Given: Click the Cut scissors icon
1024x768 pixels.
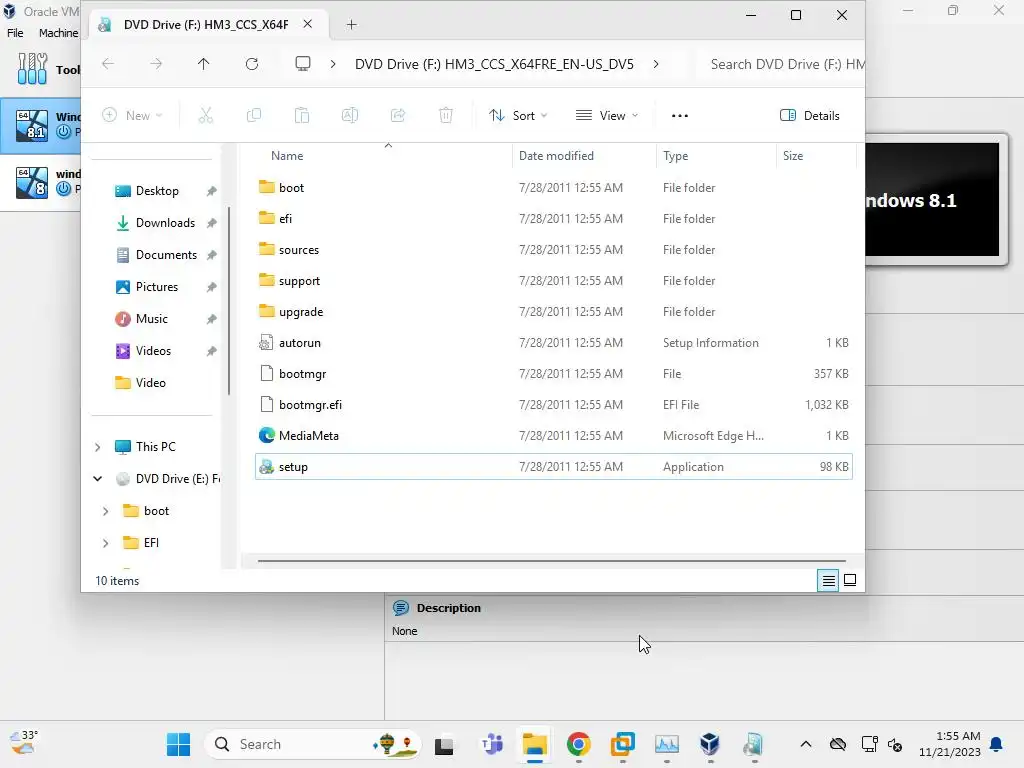Looking at the screenshot, I should (206, 116).
